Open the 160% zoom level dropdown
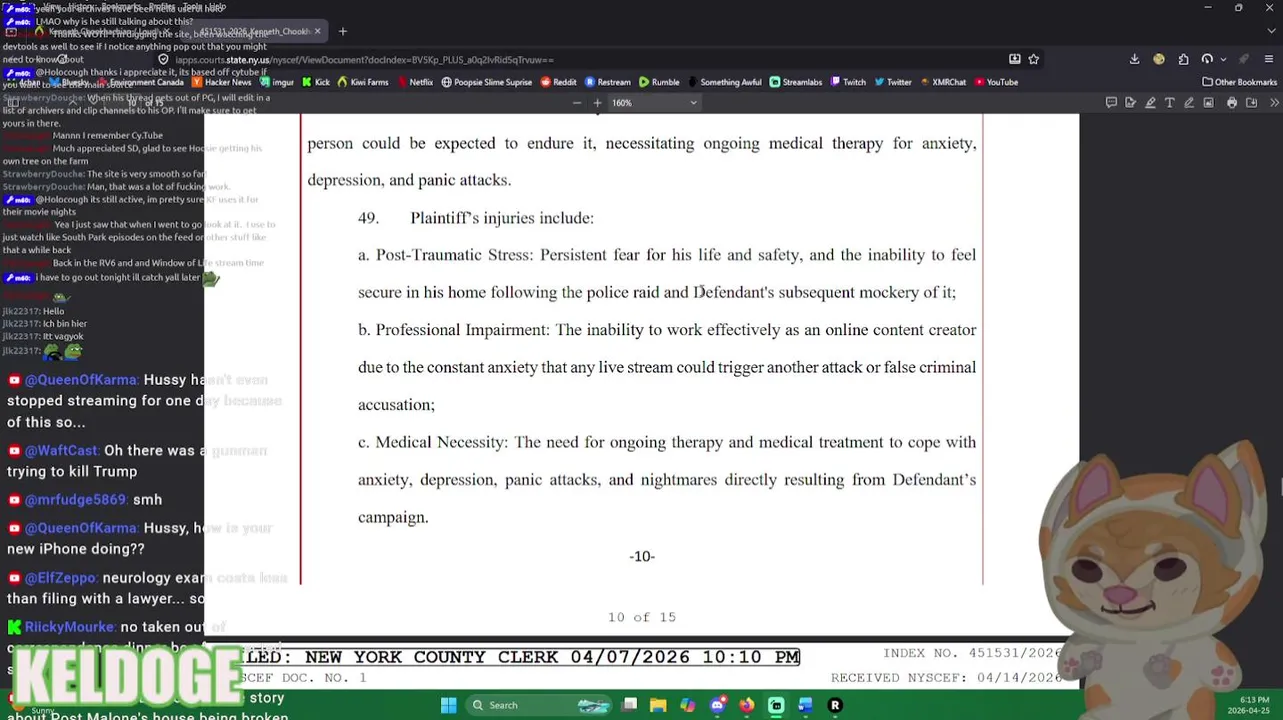The width and height of the screenshot is (1283, 720). (x=654, y=103)
